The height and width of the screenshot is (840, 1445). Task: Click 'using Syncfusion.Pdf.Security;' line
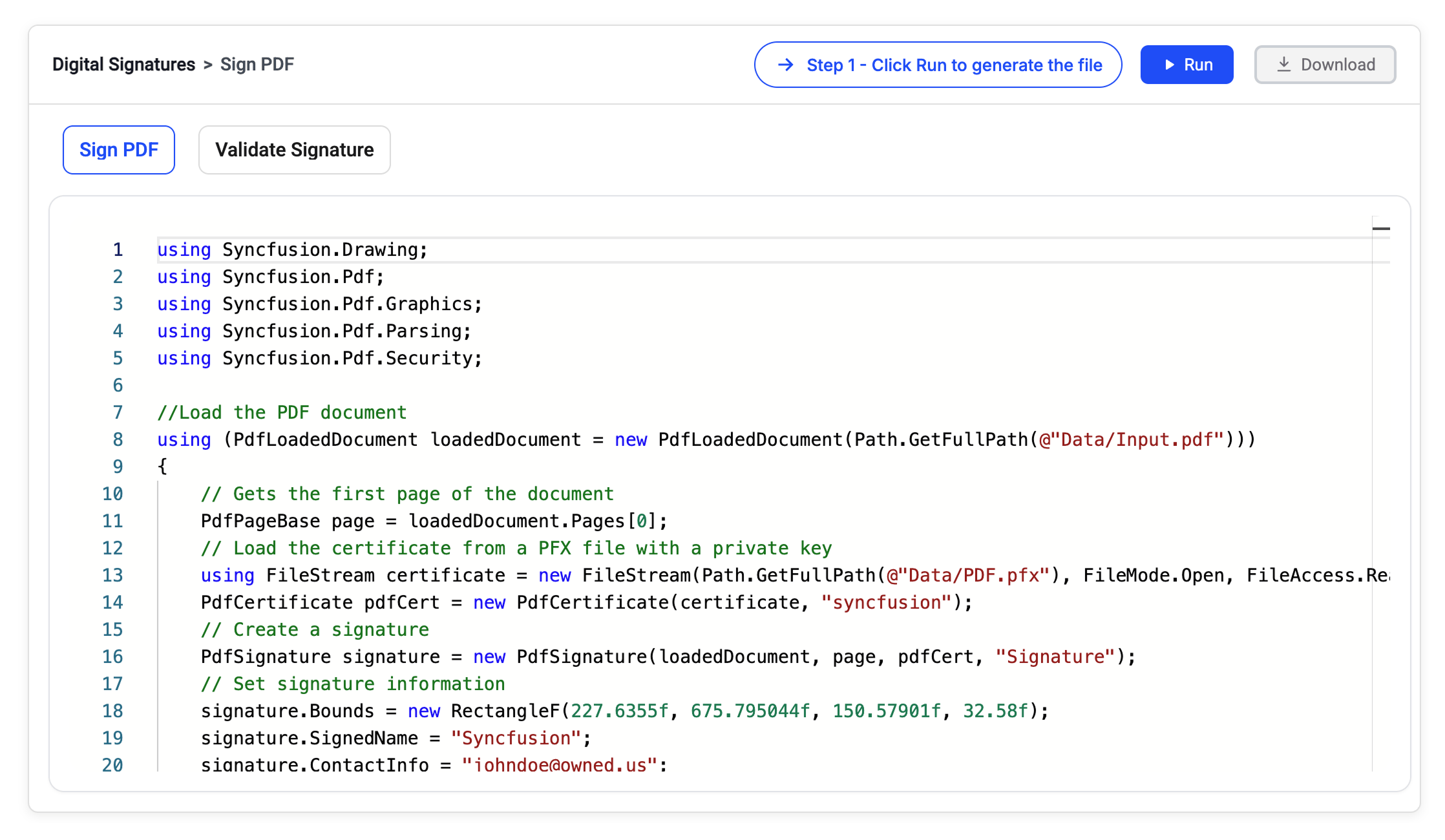pyautogui.click(x=320, y=358)
